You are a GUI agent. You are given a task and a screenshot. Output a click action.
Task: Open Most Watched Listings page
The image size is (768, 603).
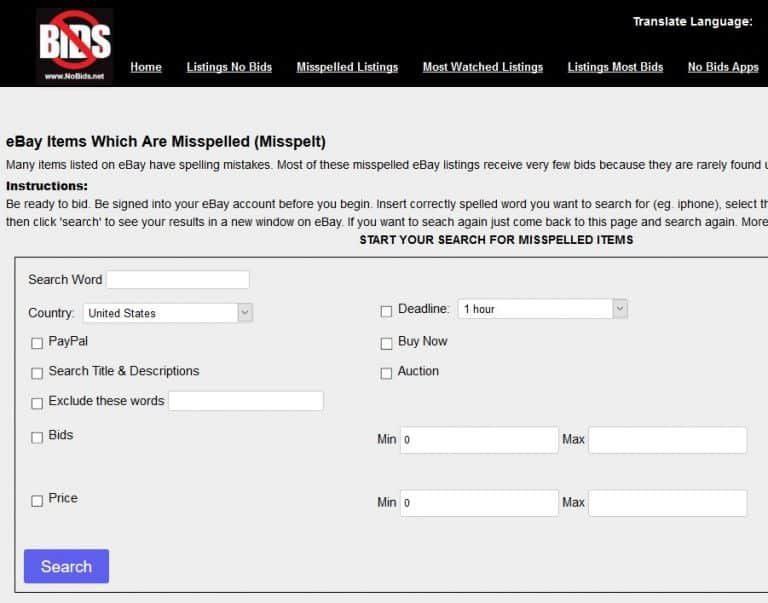point(483,67)
